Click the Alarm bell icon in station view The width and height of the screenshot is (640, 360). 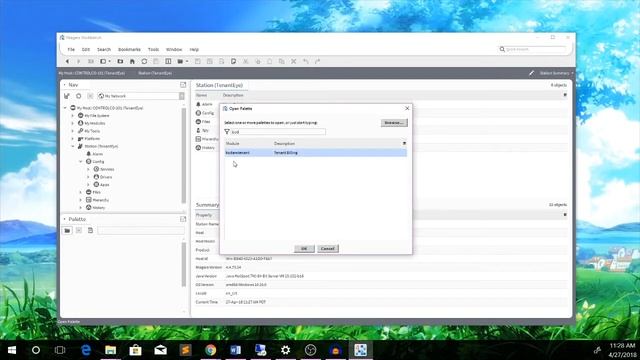(198, 104)
